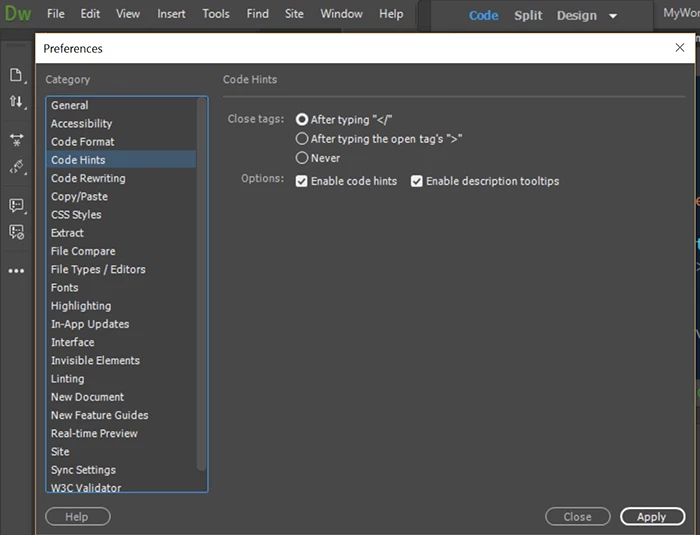
Task: Open the MyWor workspace switcher at top right
Action: [681, 13]
